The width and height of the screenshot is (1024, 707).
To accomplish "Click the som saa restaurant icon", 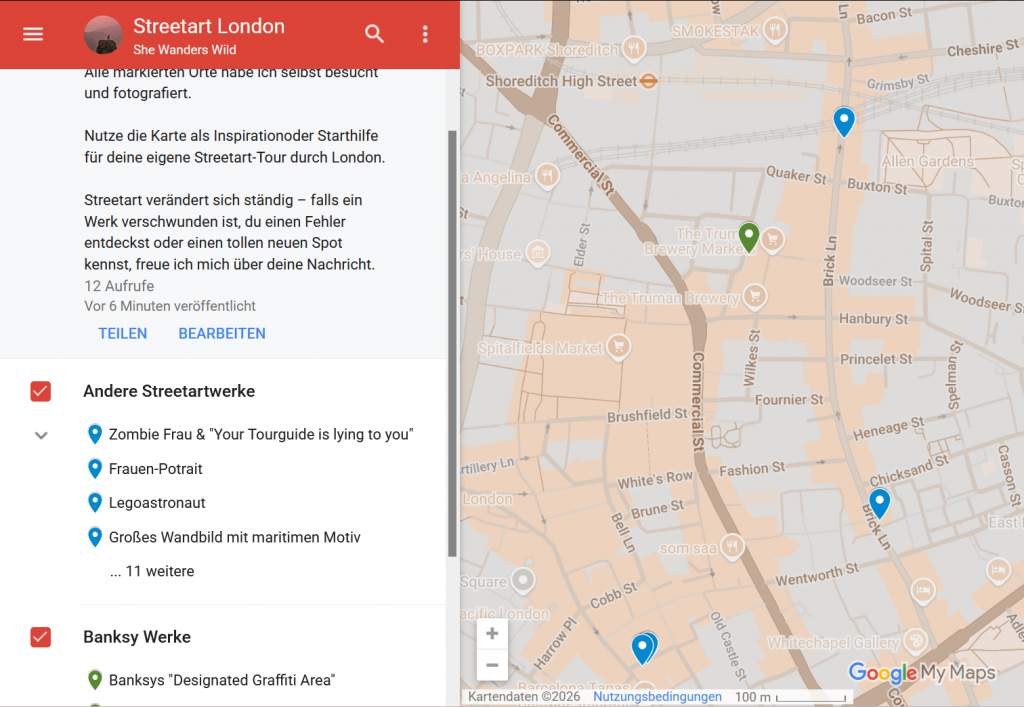I will click(732, 546).
